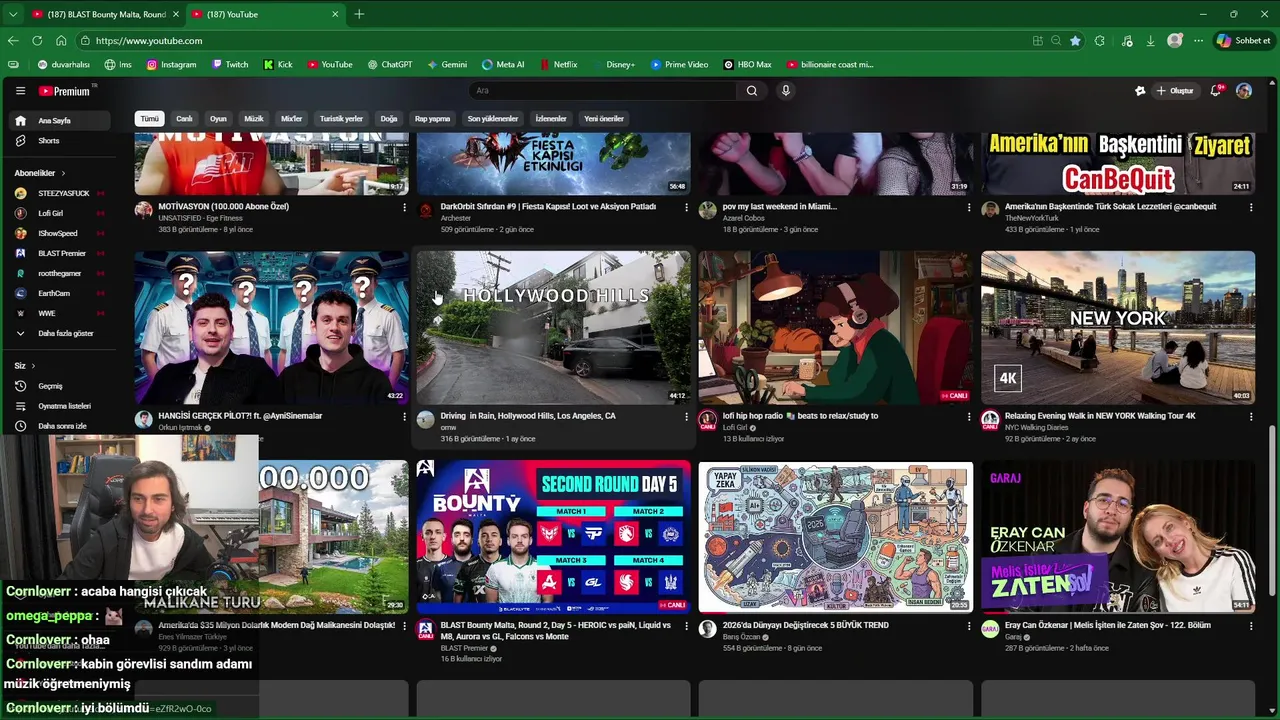Open the YouTube hamburger guide menu
Image resolution: width=1280 pixels, height=720 pixels.
point(20,91)
